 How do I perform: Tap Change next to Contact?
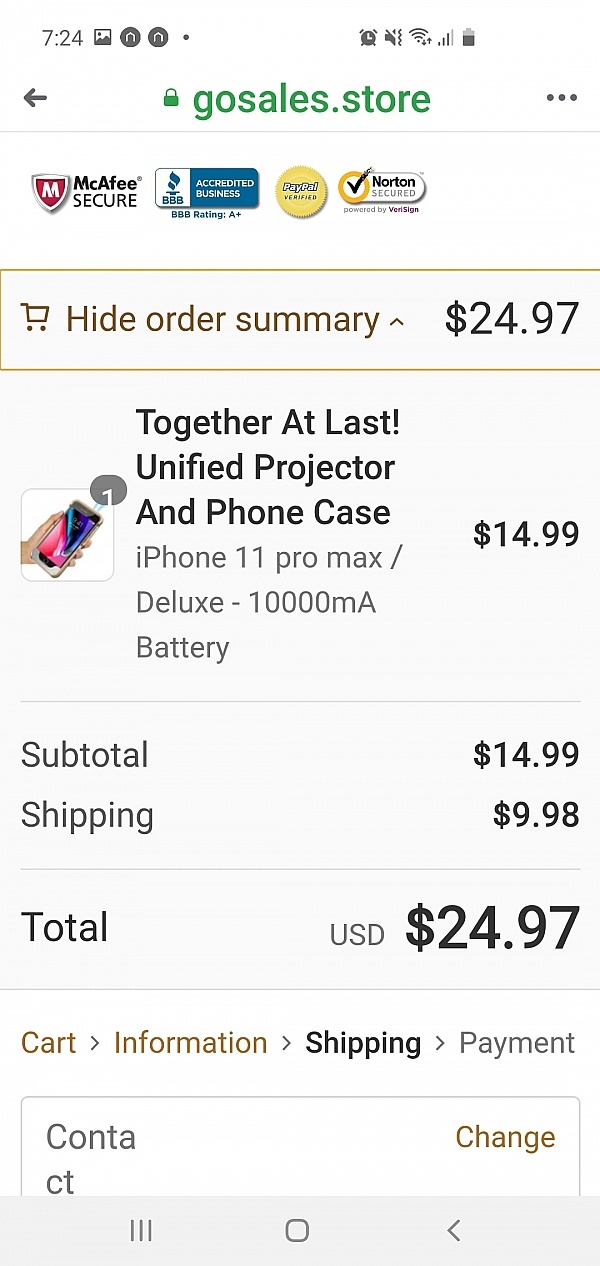coord(505,1137)
